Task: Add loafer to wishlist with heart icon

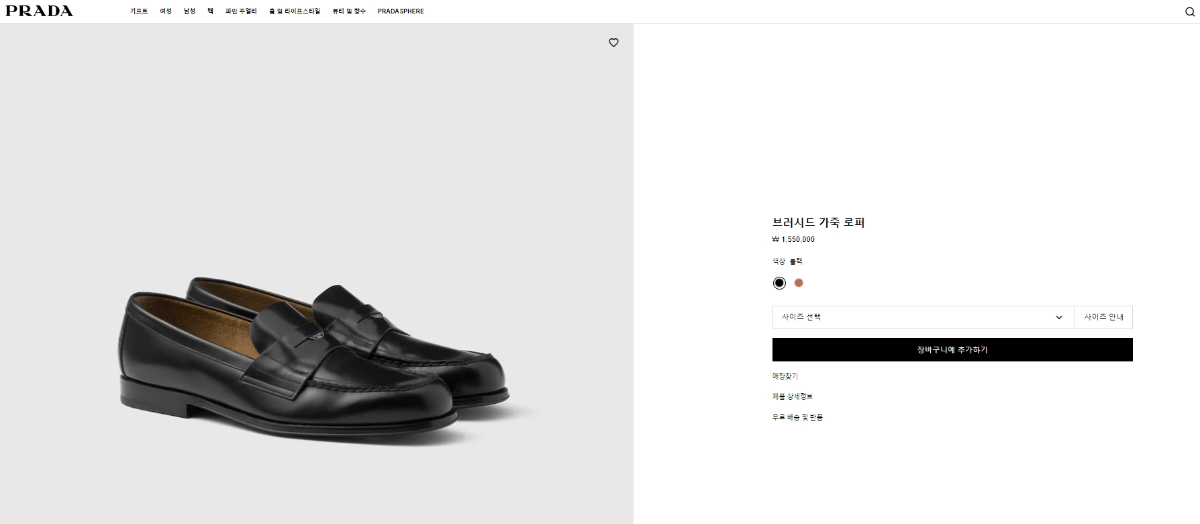Action: (614, 42)
